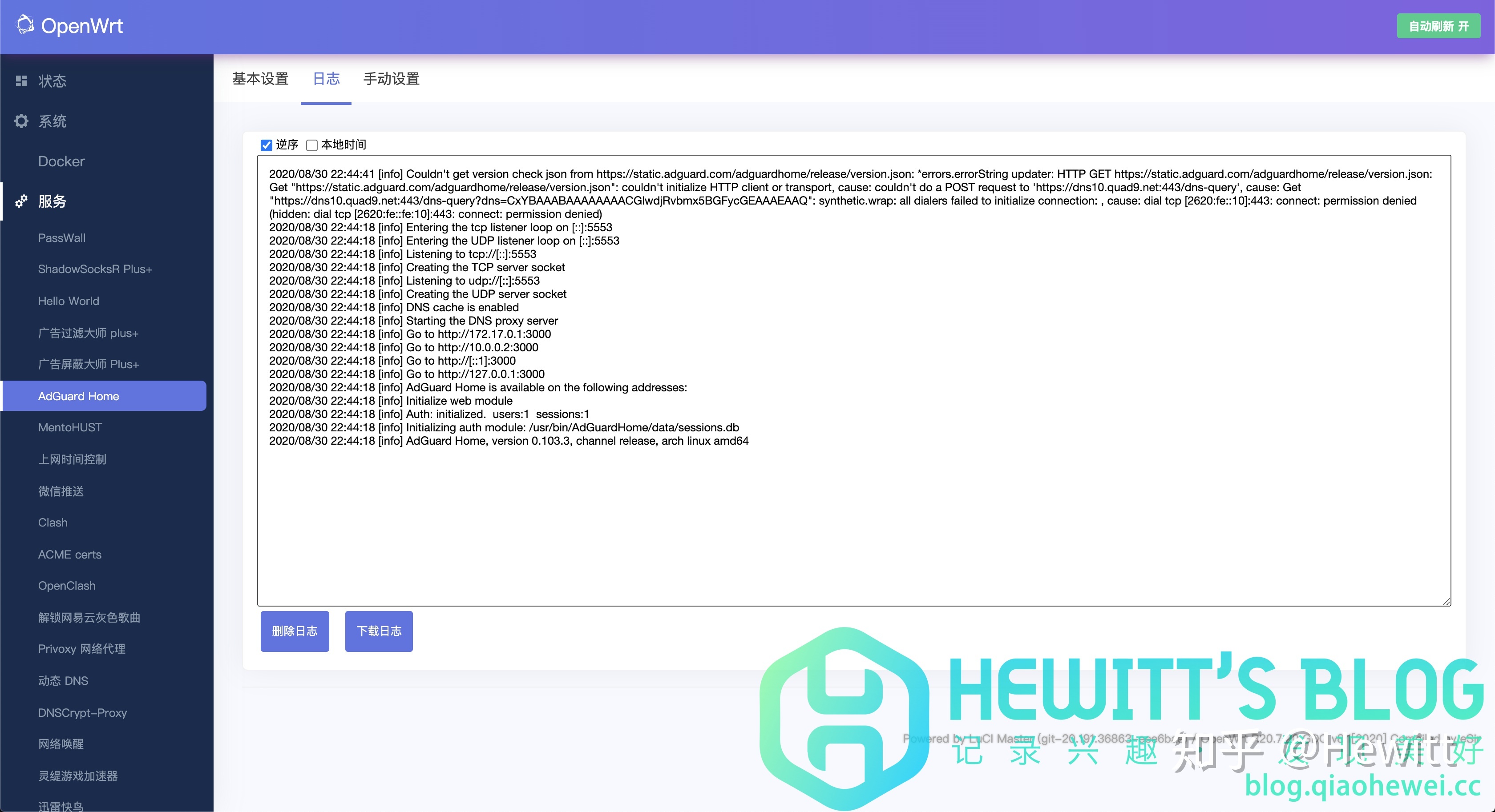Open OpenClash from the sidebar
Image resolution: width=1495 pixels, height=812 pixels.
tap(67, 586)
